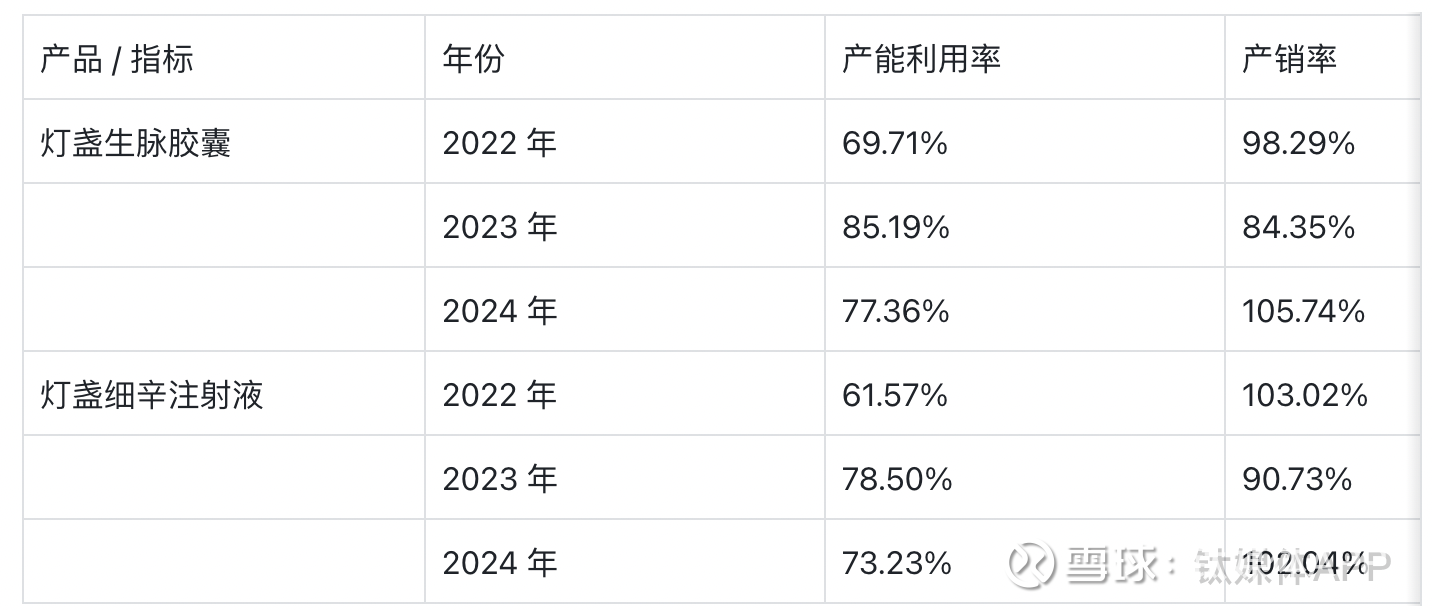
Task: Select the 61.57% utilization cell
Action: tap(895, 396)
